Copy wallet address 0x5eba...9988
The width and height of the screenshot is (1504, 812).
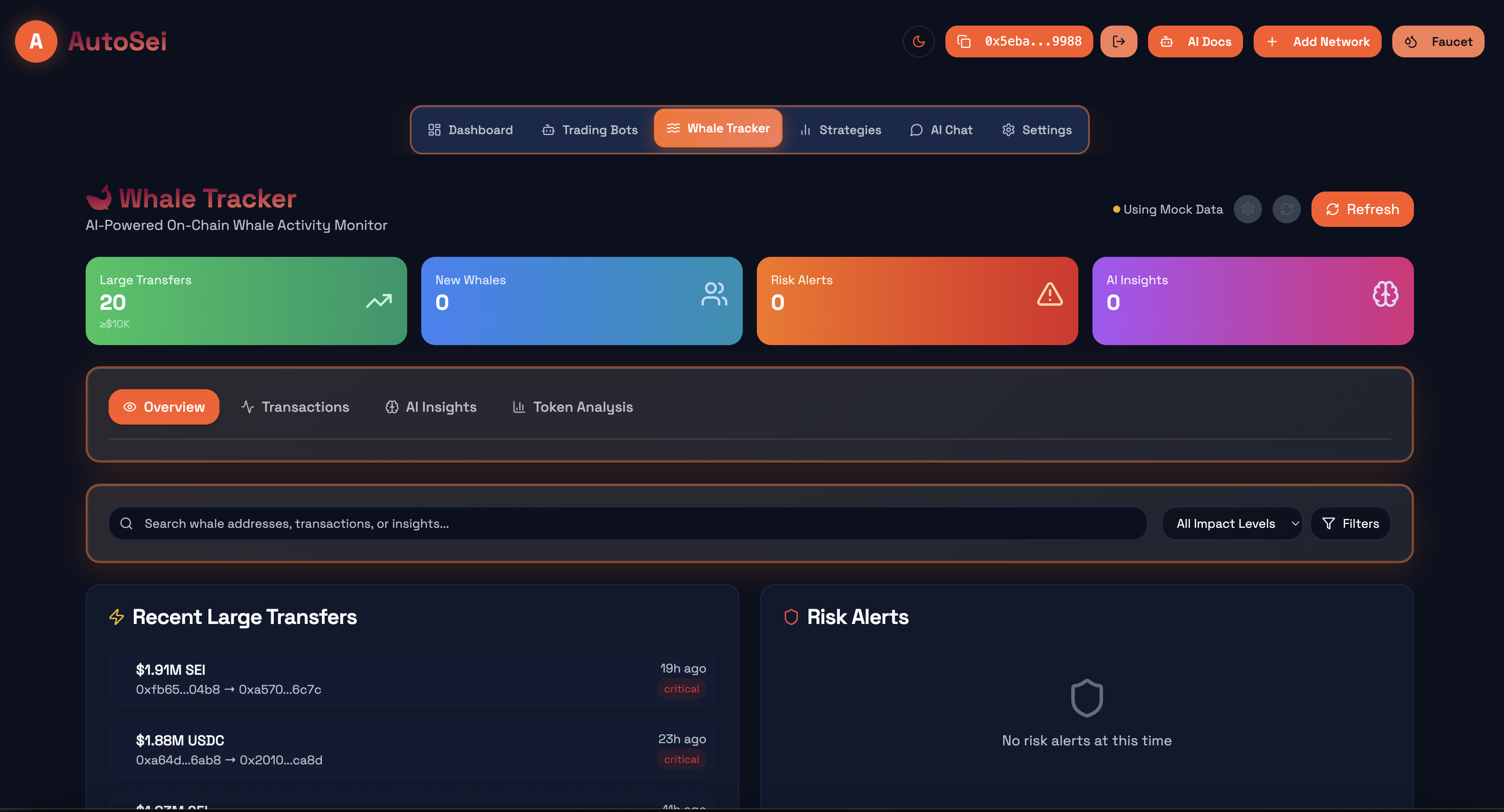click(x=1019, y=41)
